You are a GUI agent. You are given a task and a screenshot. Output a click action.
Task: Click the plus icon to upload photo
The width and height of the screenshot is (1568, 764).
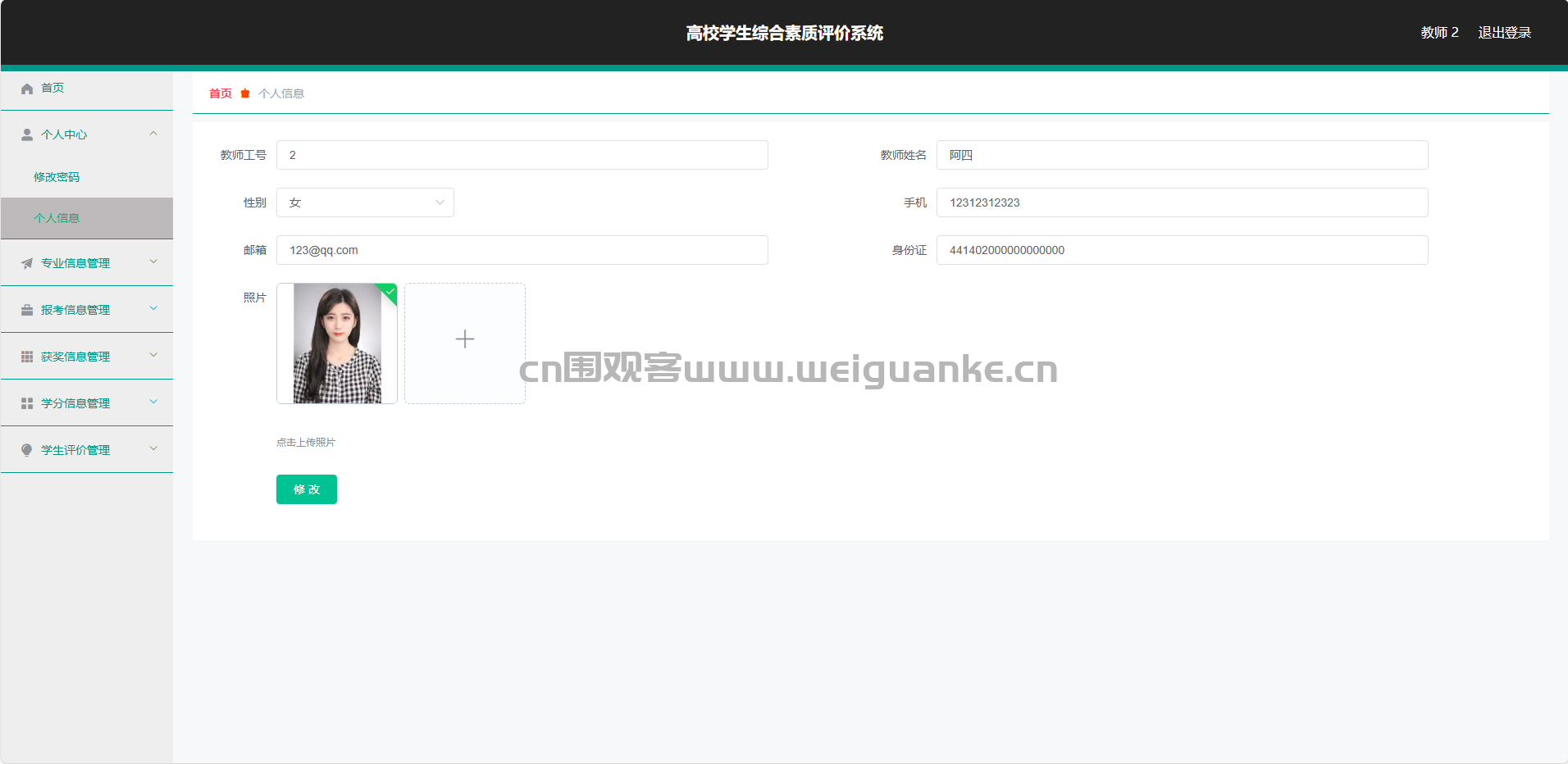pos(465,339)
